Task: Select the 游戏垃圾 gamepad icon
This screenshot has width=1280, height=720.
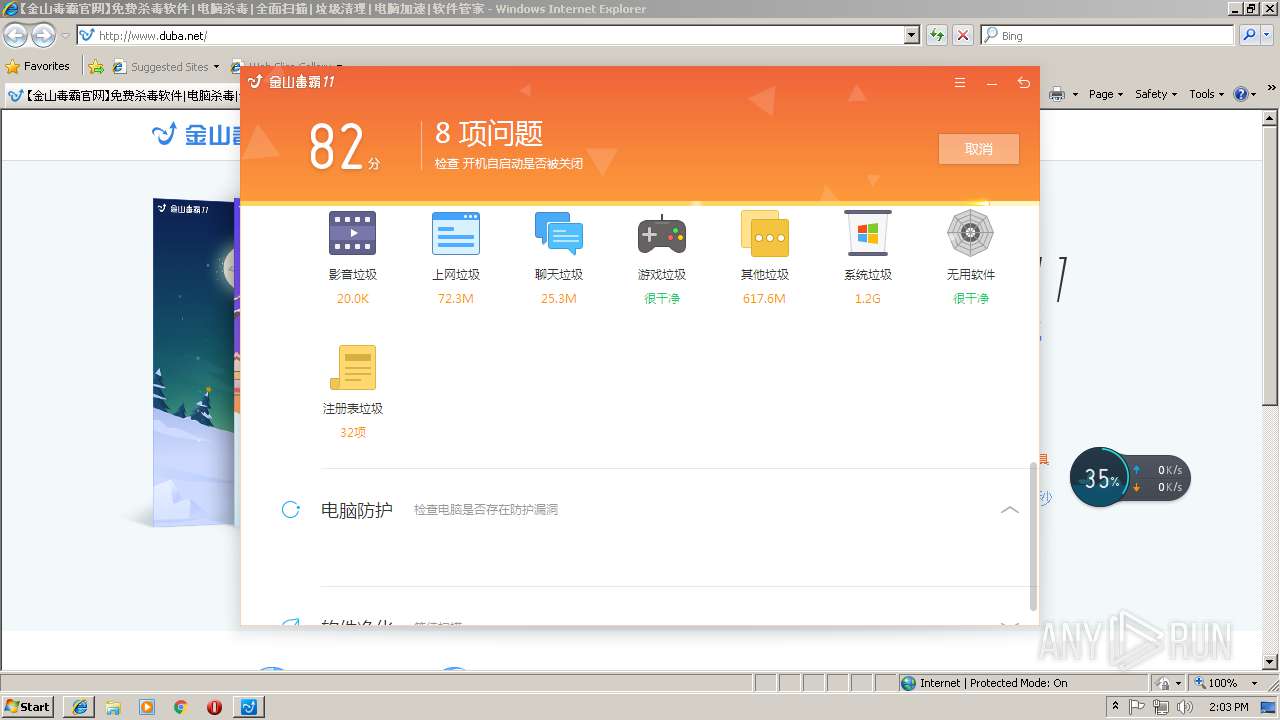Action: (662, 234)
